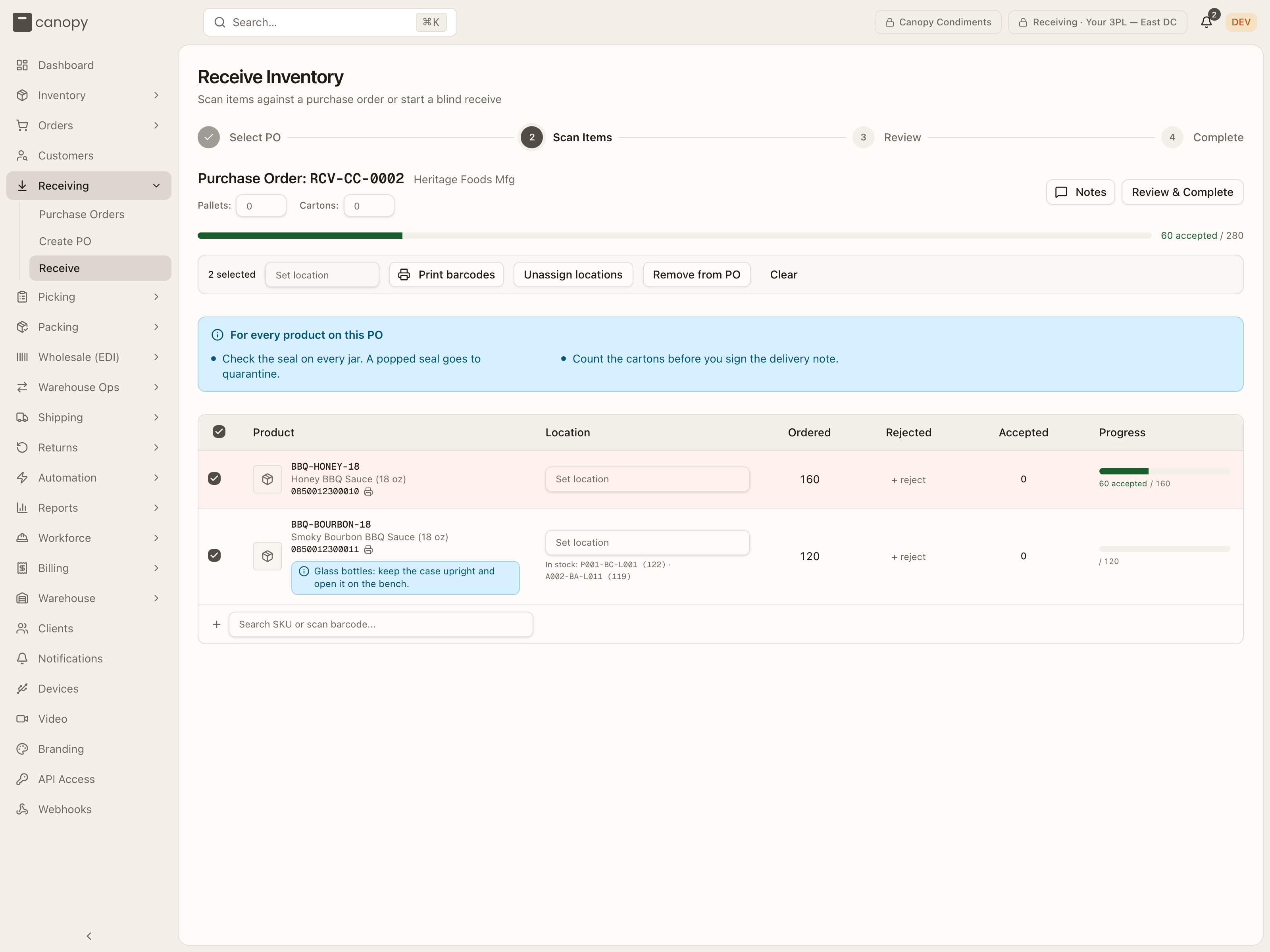Click the Warehouse Ops arrows icon
1270x952 pixels.
22,387
